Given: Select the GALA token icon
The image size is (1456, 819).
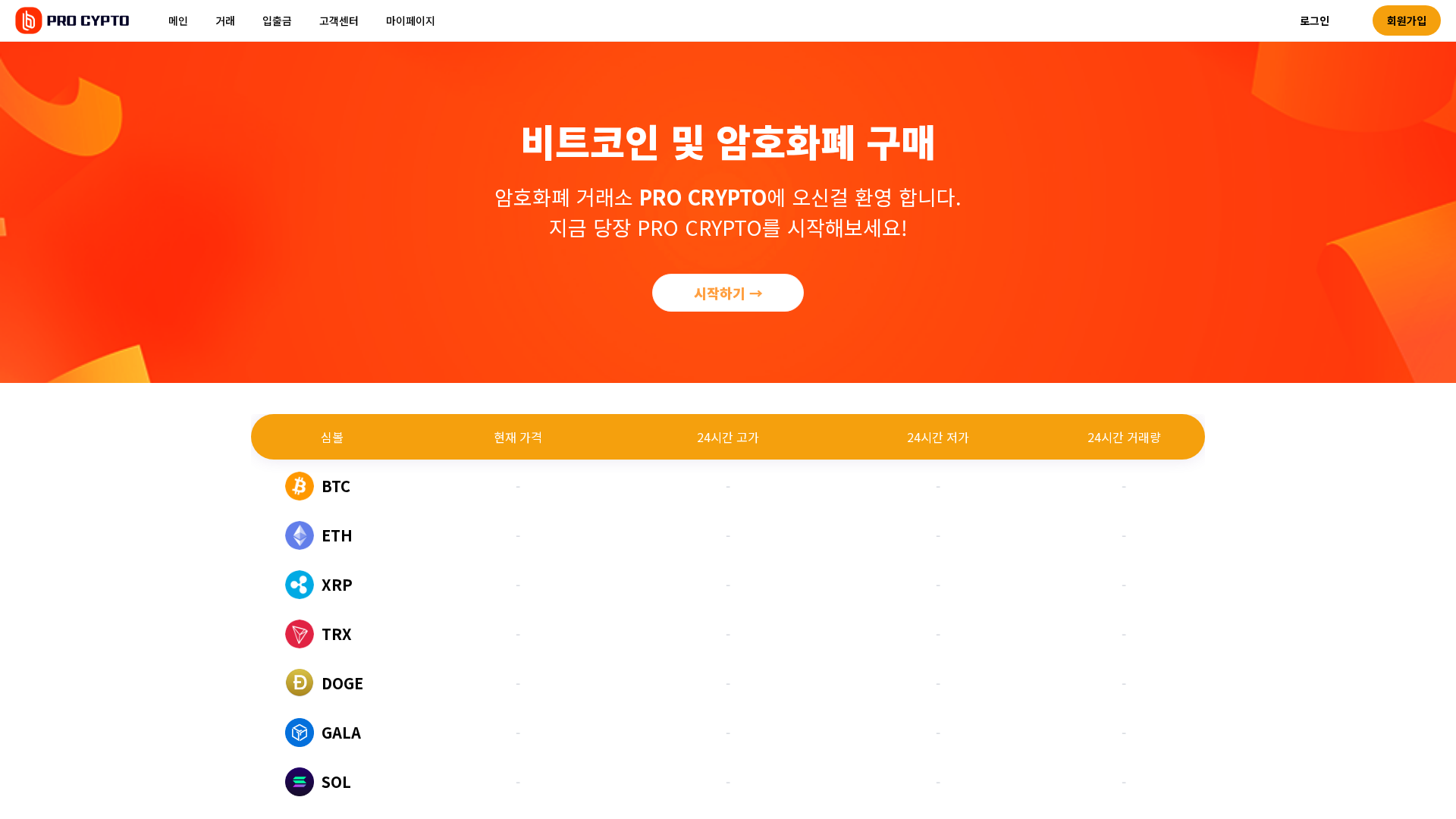Looking at the screenshot, I should click(299, 733).
